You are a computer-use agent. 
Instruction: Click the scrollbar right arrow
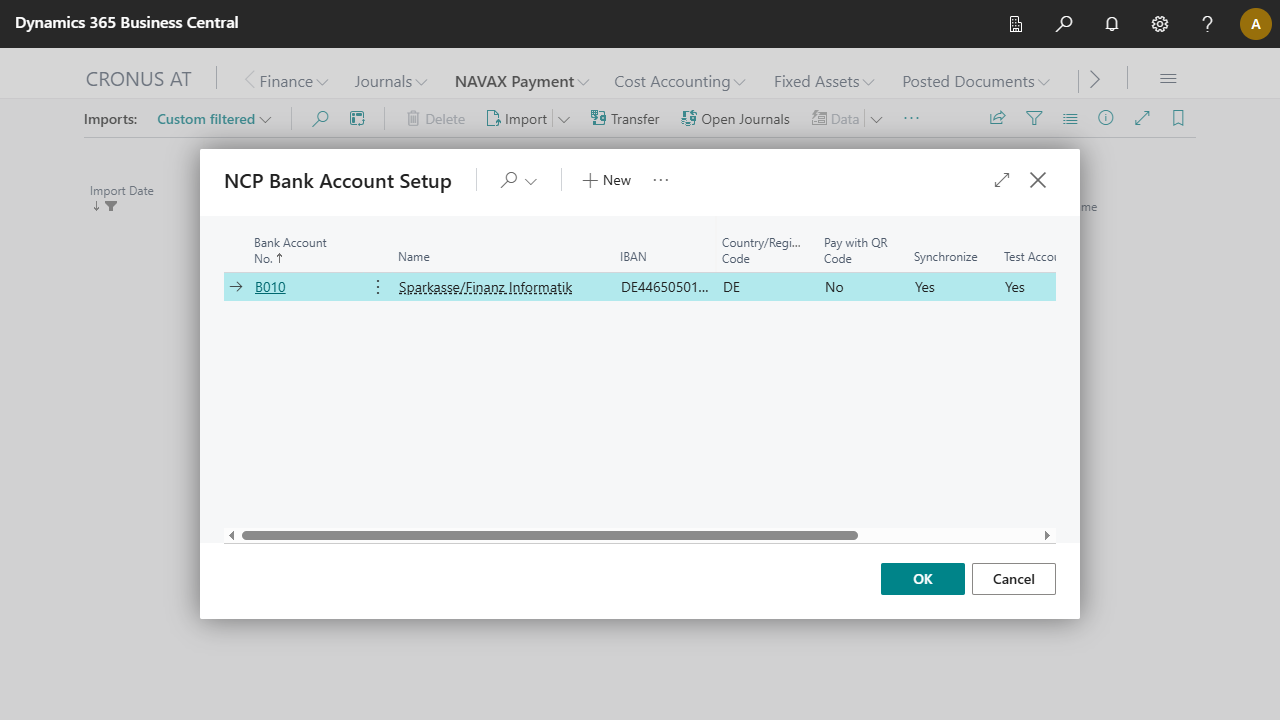[1047, 535]
